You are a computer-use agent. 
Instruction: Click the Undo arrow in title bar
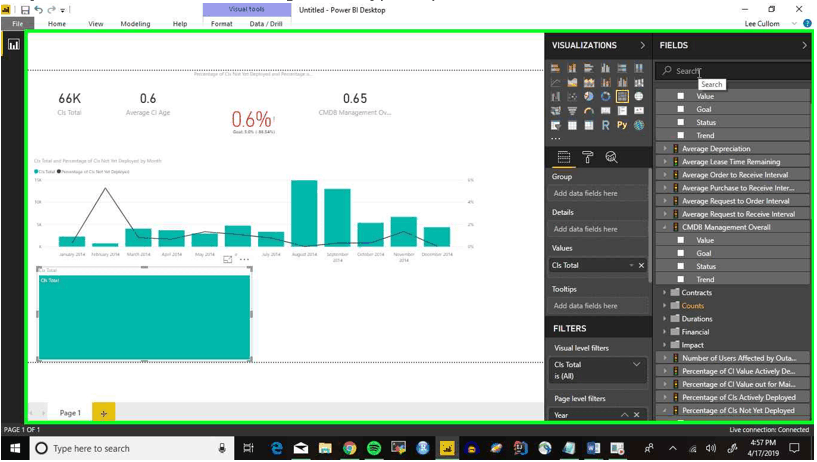tap(39, 10)
